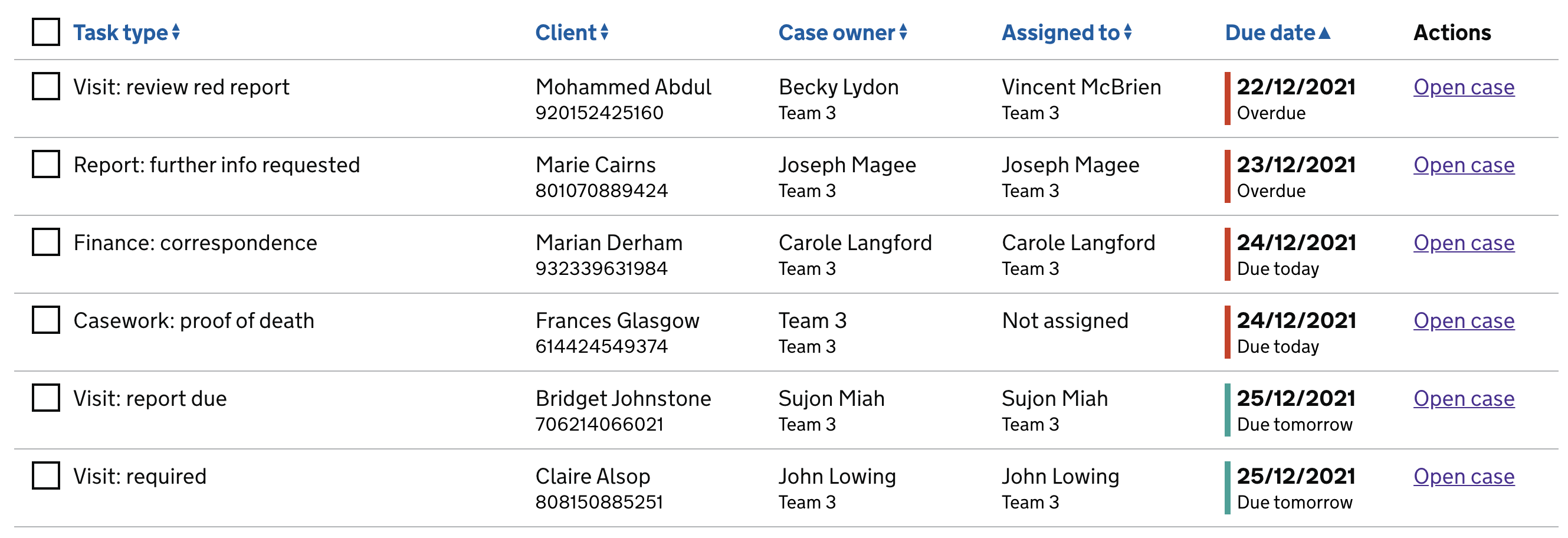Sort table by Client column arrows

click(x=605, y=33)
